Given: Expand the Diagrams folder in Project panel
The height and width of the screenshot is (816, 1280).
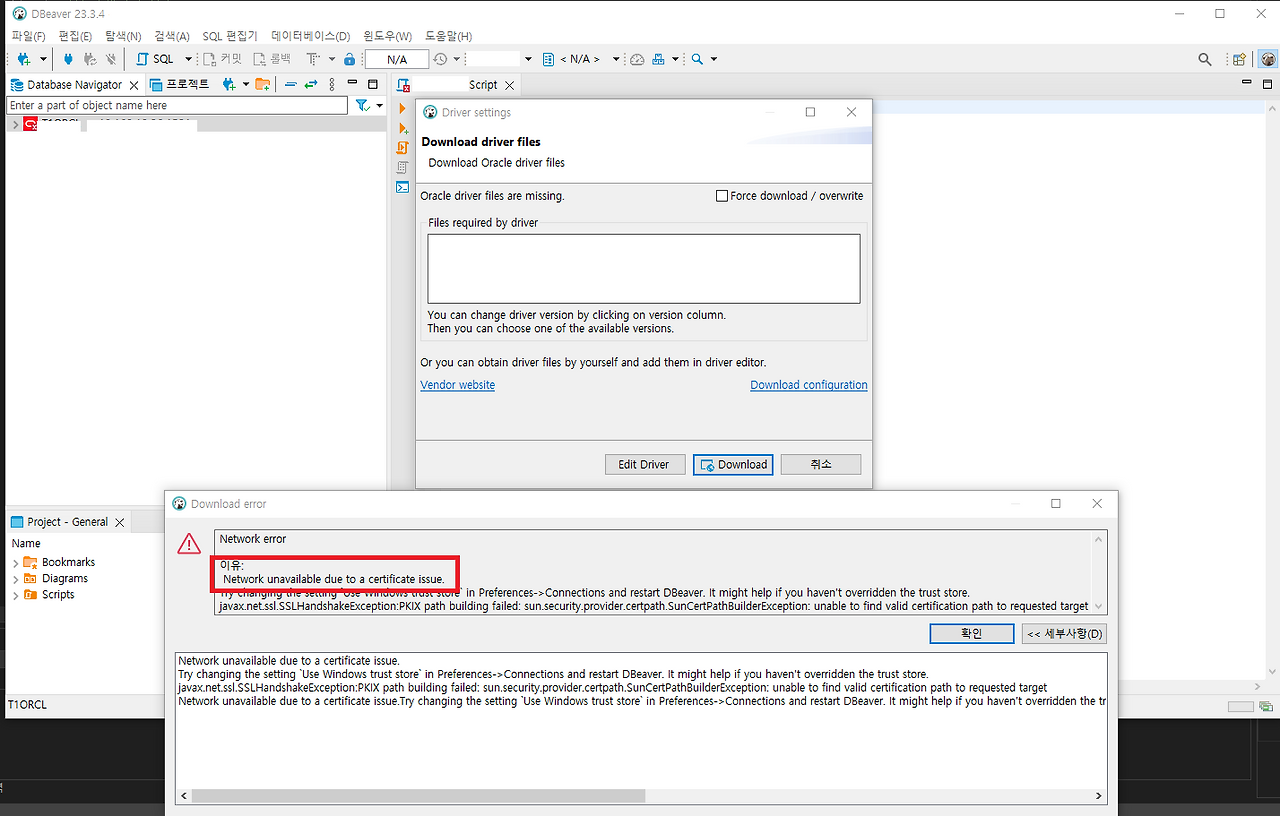Looking at the screenshot, I should coord(15,579).
